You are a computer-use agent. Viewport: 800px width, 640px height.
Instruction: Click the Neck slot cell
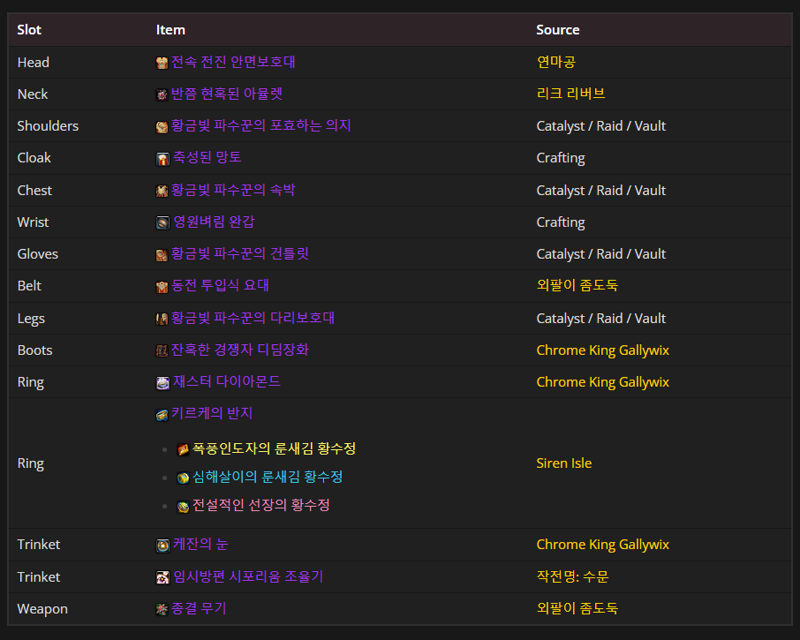(x=32, y=94)
